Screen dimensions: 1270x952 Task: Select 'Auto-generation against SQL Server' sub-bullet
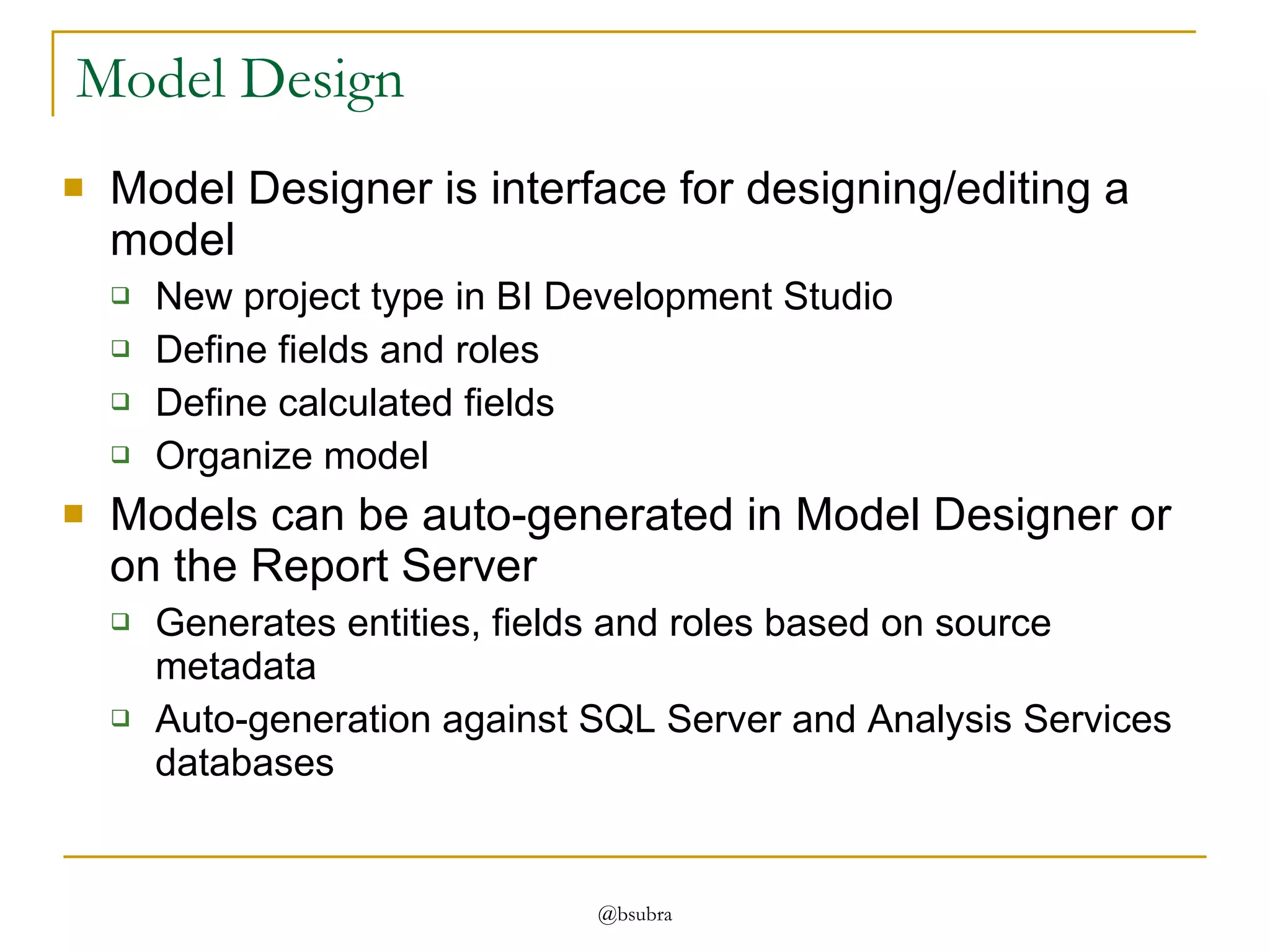click(664, 741)
